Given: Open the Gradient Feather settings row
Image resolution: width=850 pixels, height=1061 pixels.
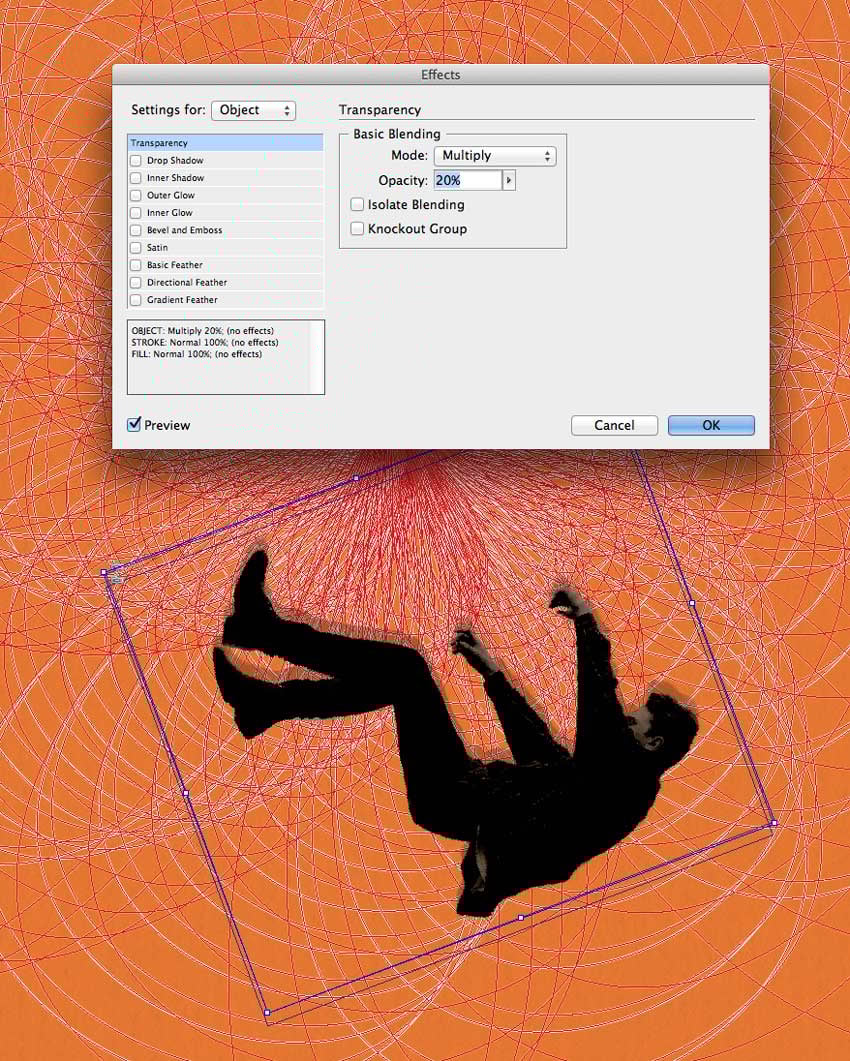Looking at the screenshot, I should [225, 300].
